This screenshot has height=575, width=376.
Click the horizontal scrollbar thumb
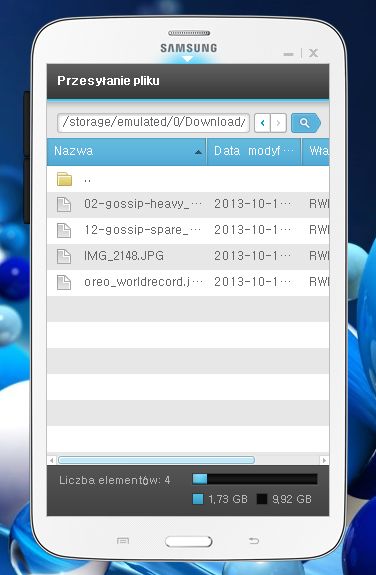point(156,460)
